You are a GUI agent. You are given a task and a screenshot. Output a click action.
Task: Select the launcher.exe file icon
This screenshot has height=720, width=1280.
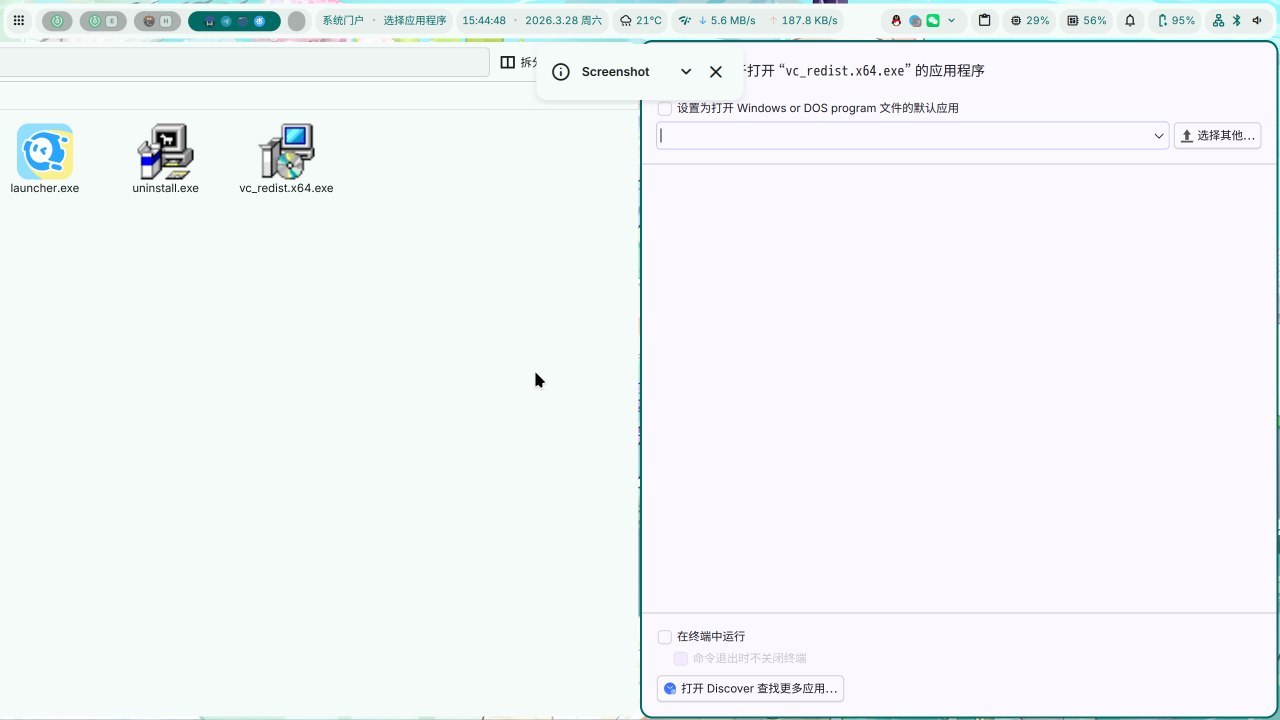45,152
